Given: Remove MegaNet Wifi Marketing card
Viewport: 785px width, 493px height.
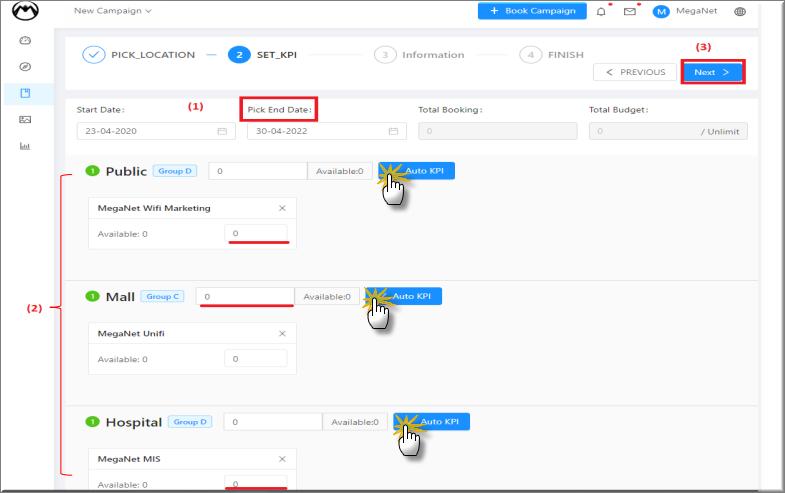Looking at the screenshot, I should 282,208.
